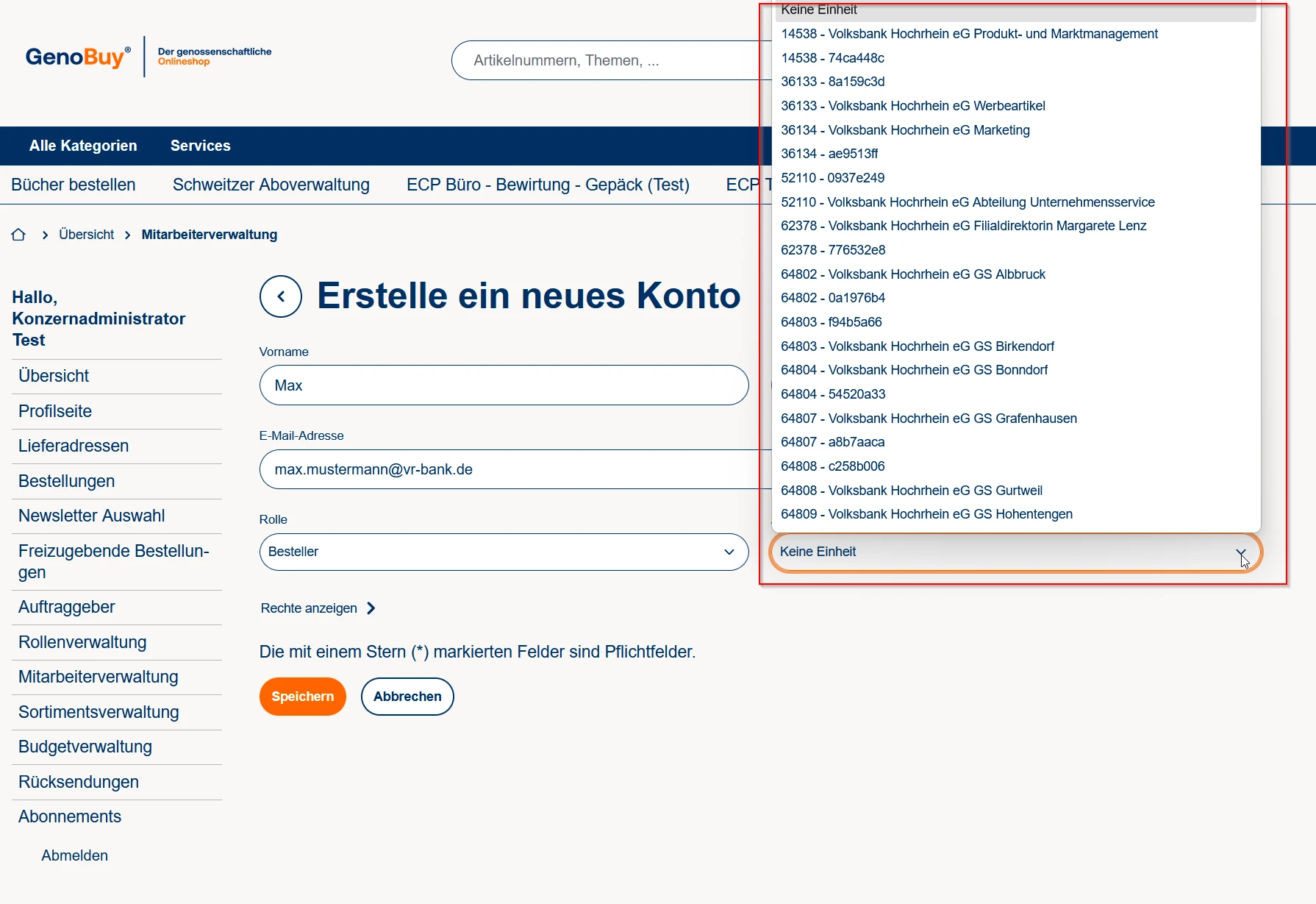The width and height of the screenshot is (1316, 904).
Task: Open the Services menu
Action: (200, 146)
